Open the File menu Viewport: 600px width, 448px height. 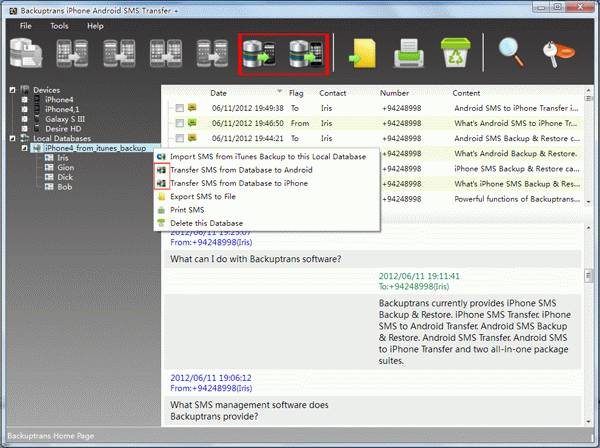pyautogui.click(x=26, y=26)
